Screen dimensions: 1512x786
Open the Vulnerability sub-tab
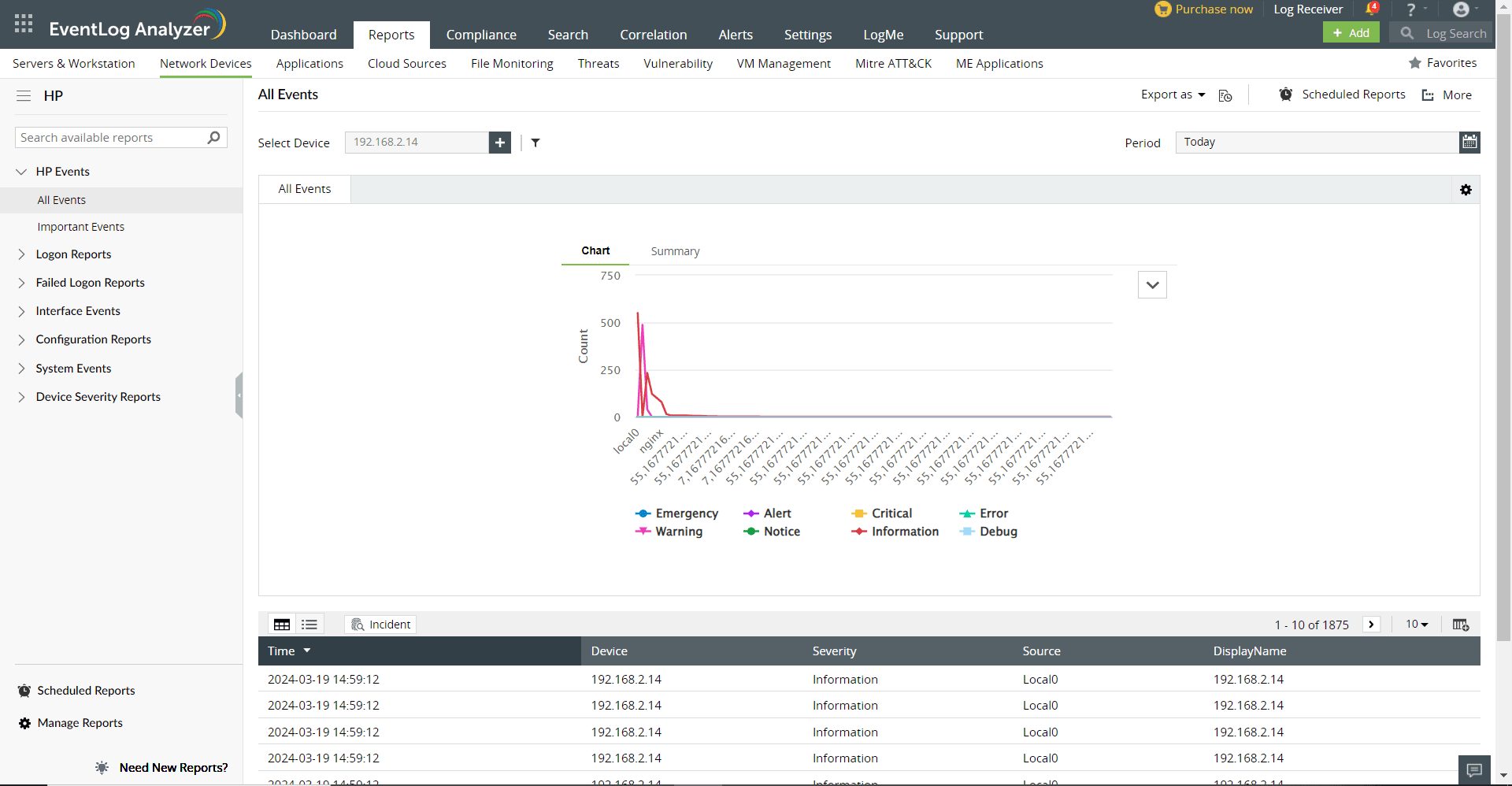click(678, 64)
